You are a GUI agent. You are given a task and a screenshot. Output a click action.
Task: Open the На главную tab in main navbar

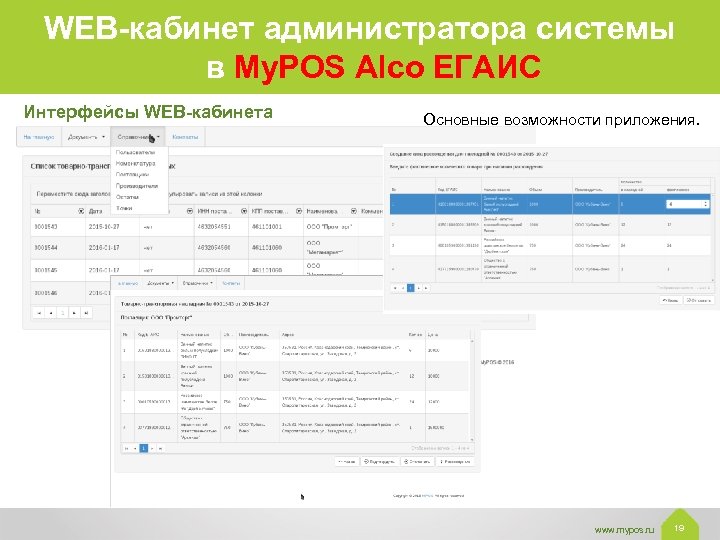pyautogui.click(x=39, y=137)
